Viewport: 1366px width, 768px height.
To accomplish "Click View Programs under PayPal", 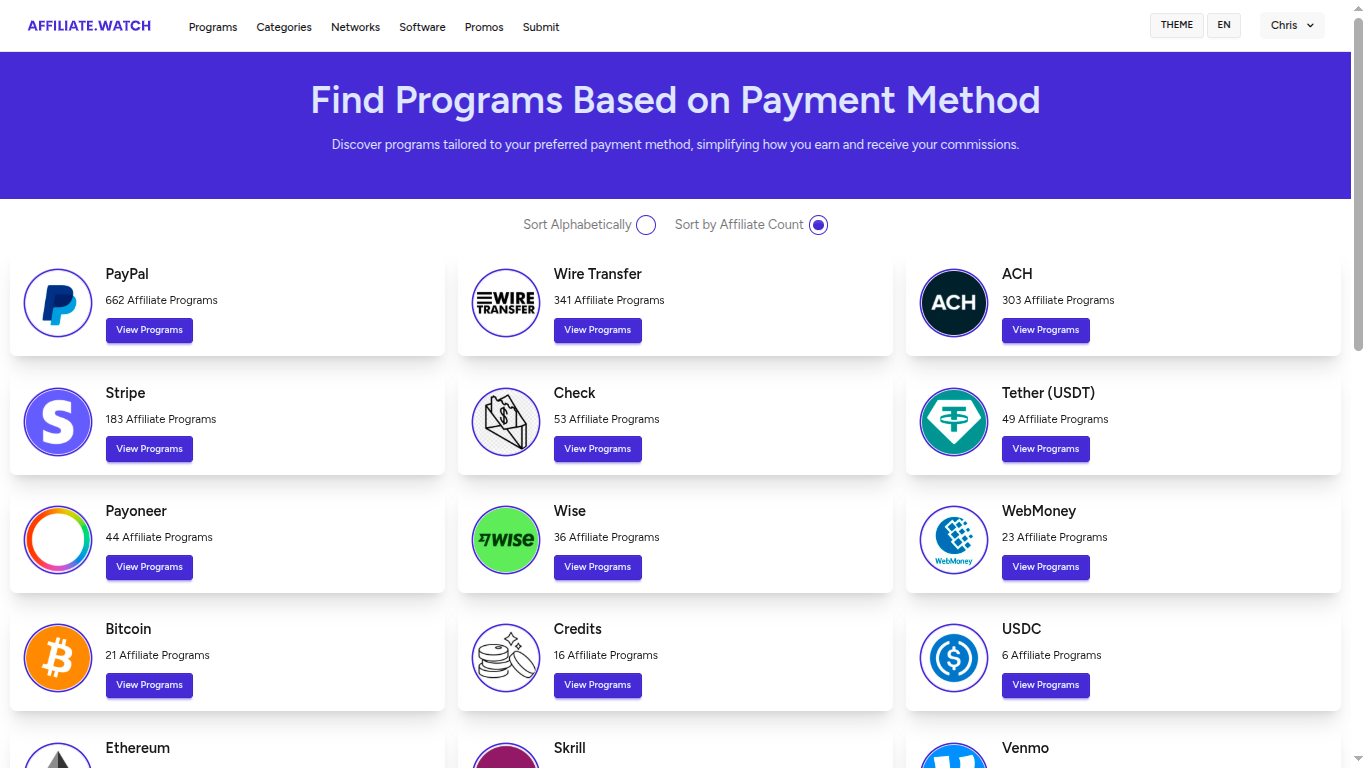I will [149, 330].
